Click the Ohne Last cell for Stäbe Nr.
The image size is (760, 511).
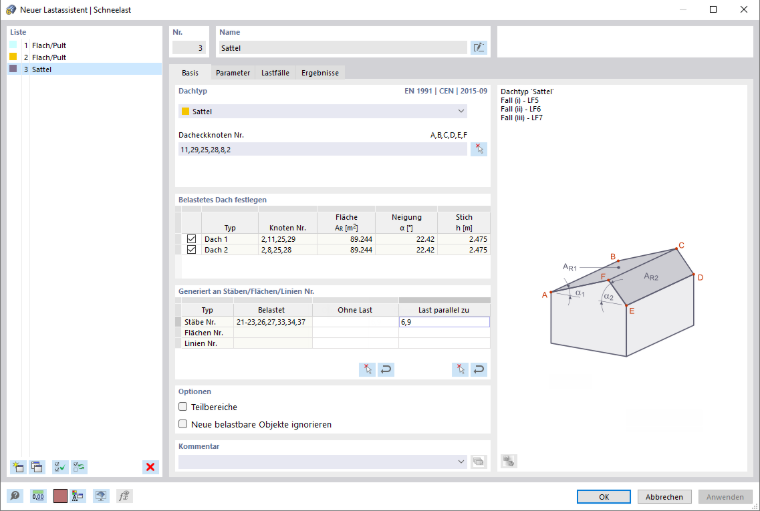(x=355, y=322)
